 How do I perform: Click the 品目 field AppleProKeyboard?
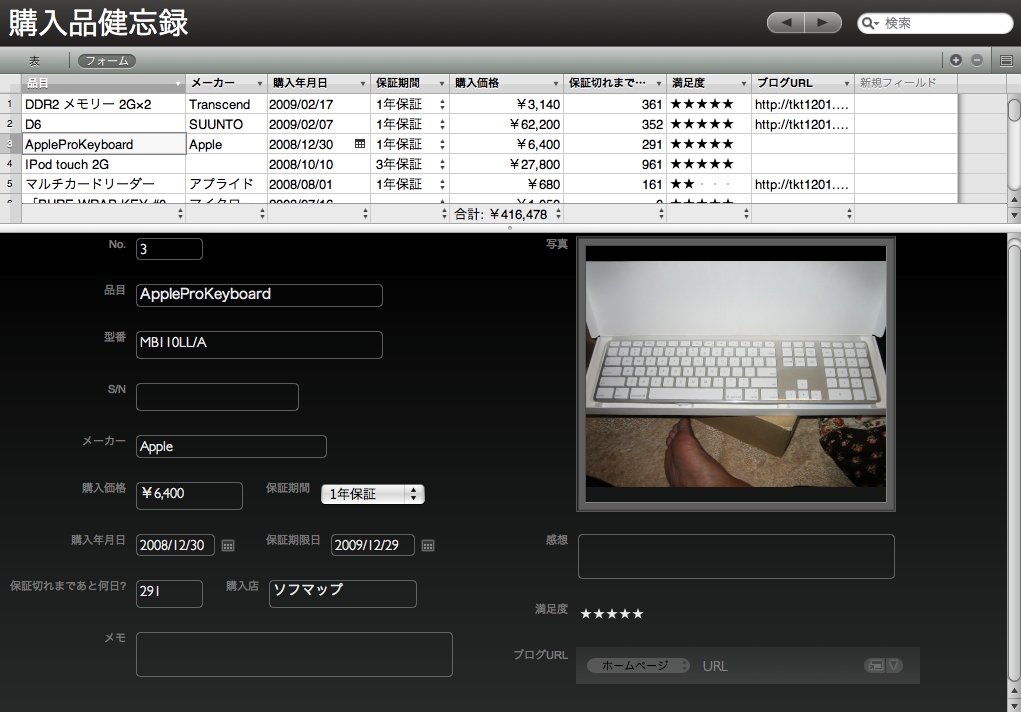259,295
